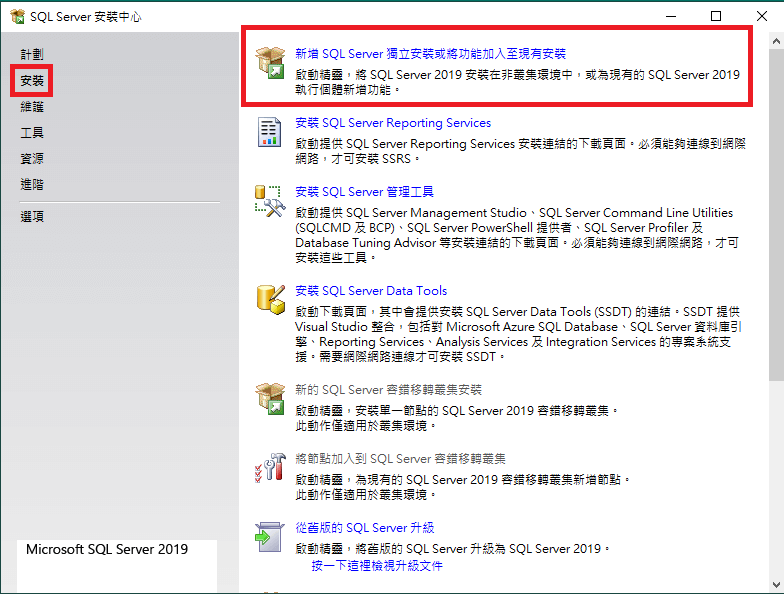
Task: Click the add node to cluster icon
Action: pyautogui.click(x=270, y=466)
